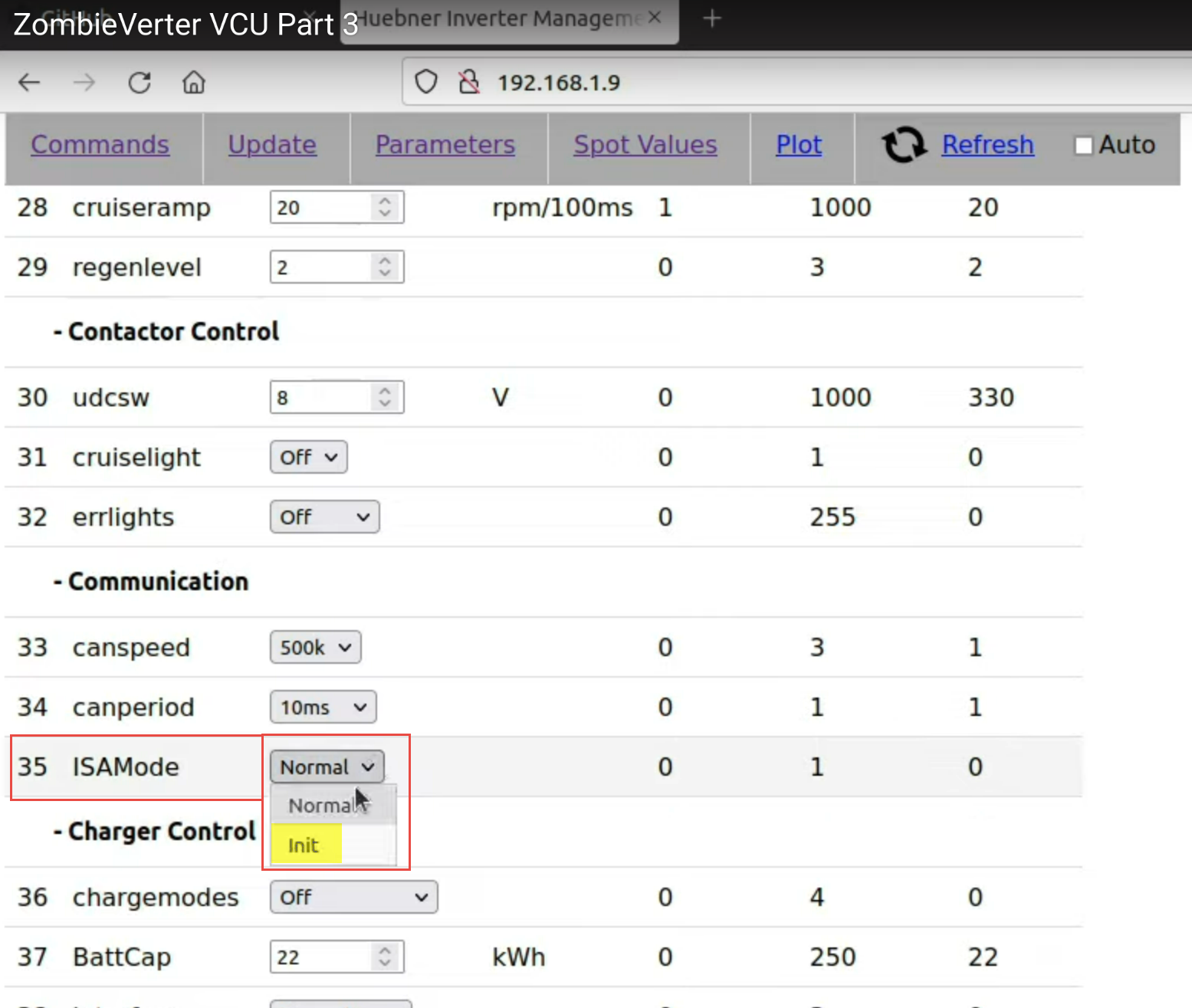
Task: Click the cruiseramp stepper arrows
Action: pyautogui.click(x=385, y=208)
